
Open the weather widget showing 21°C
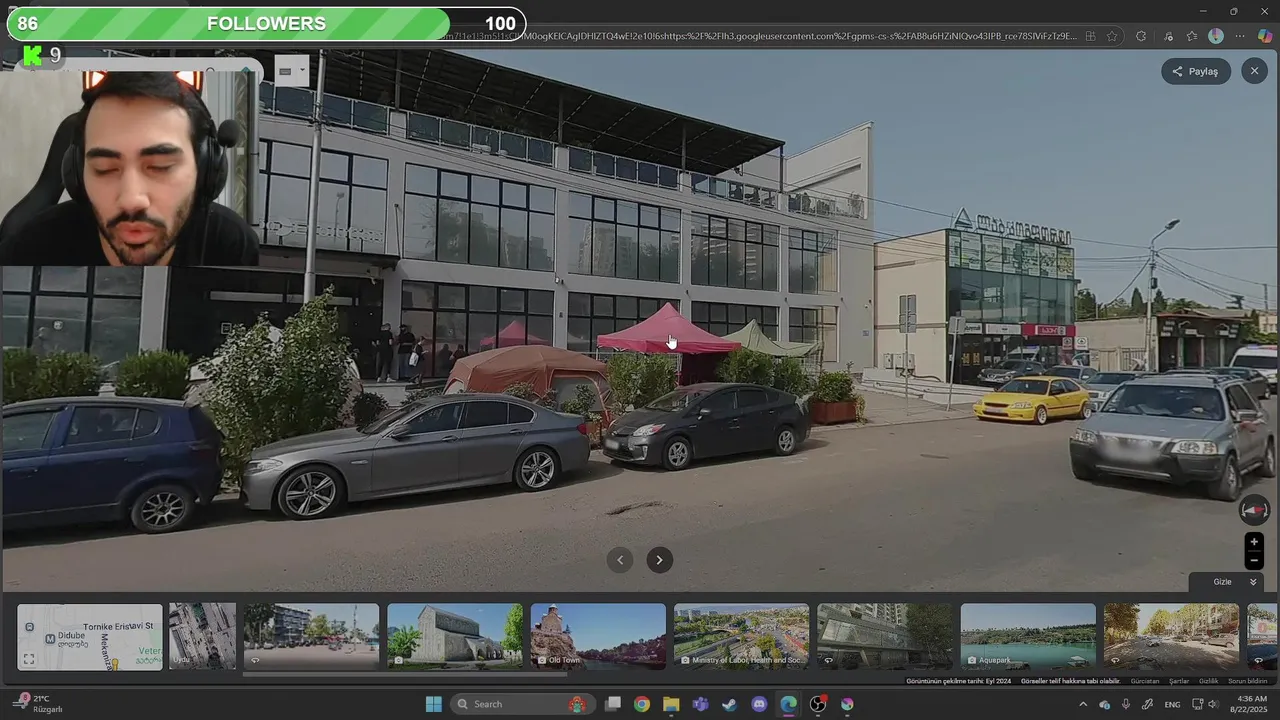[x=40, y=703]
